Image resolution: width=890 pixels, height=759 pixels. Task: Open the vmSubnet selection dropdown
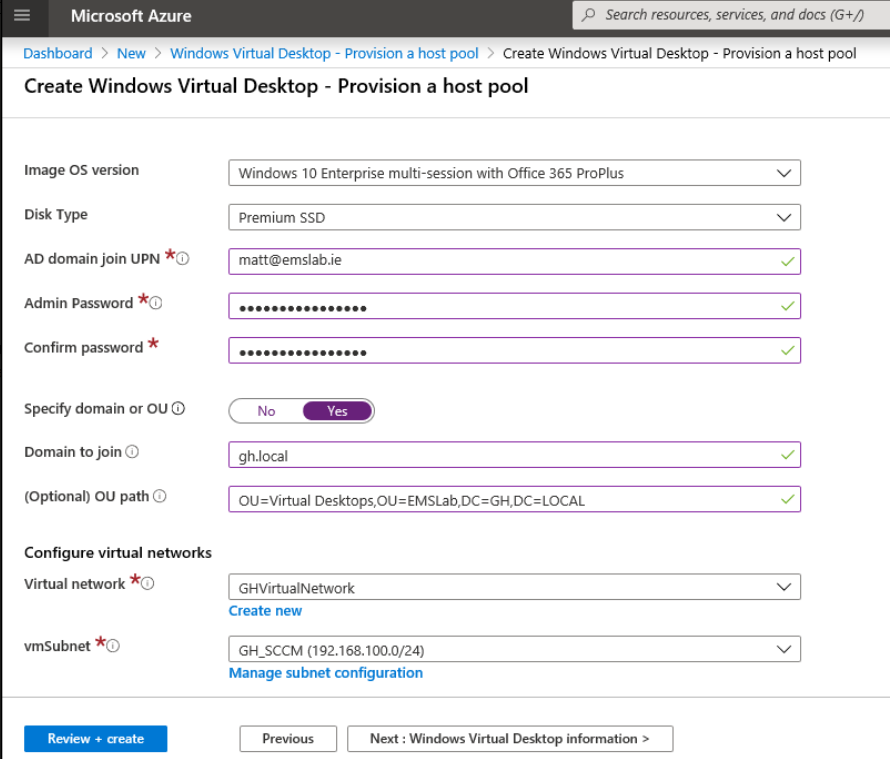[x=784, y=649]
